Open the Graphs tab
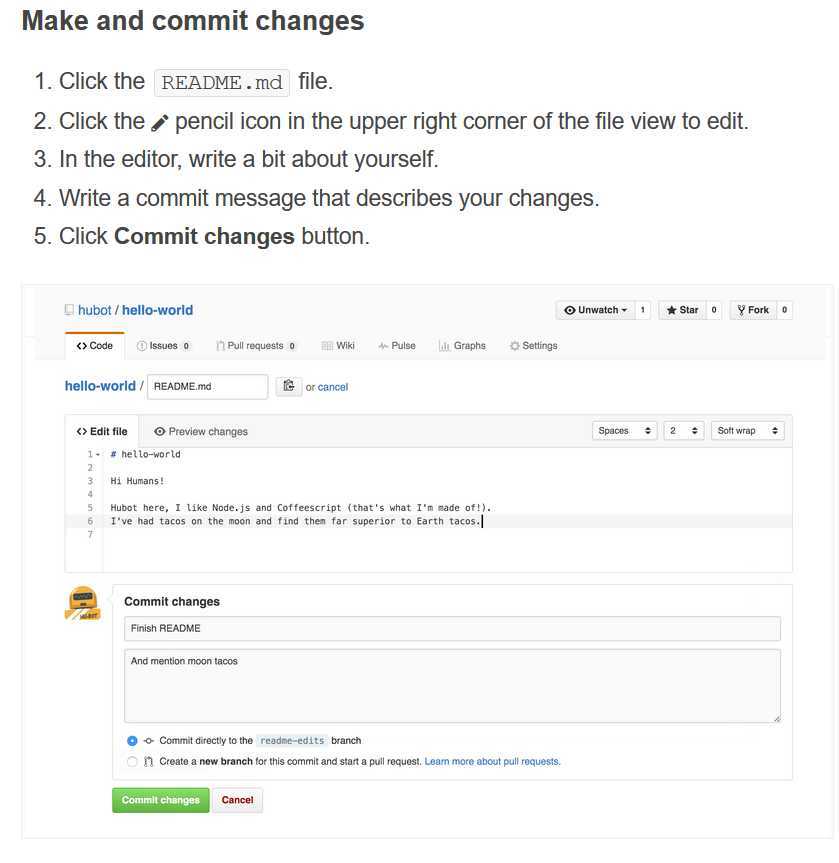Image resolution: width=839 pixels, height=863 pixels. point(462,346)
